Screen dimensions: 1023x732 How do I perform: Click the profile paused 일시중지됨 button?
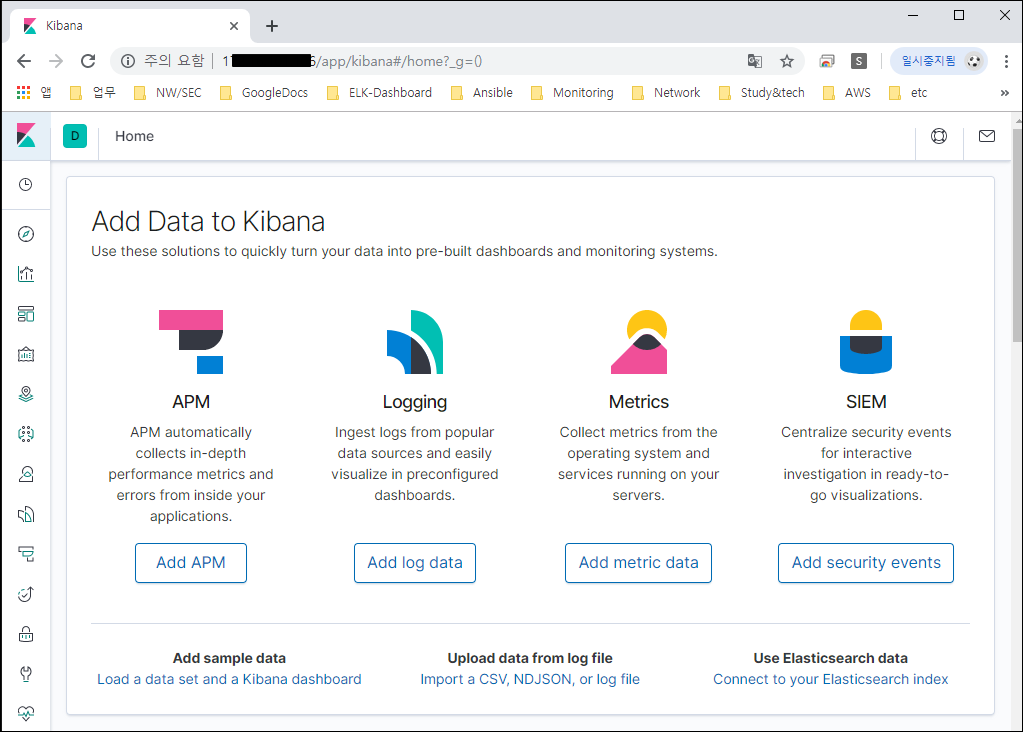click(939, 61)
